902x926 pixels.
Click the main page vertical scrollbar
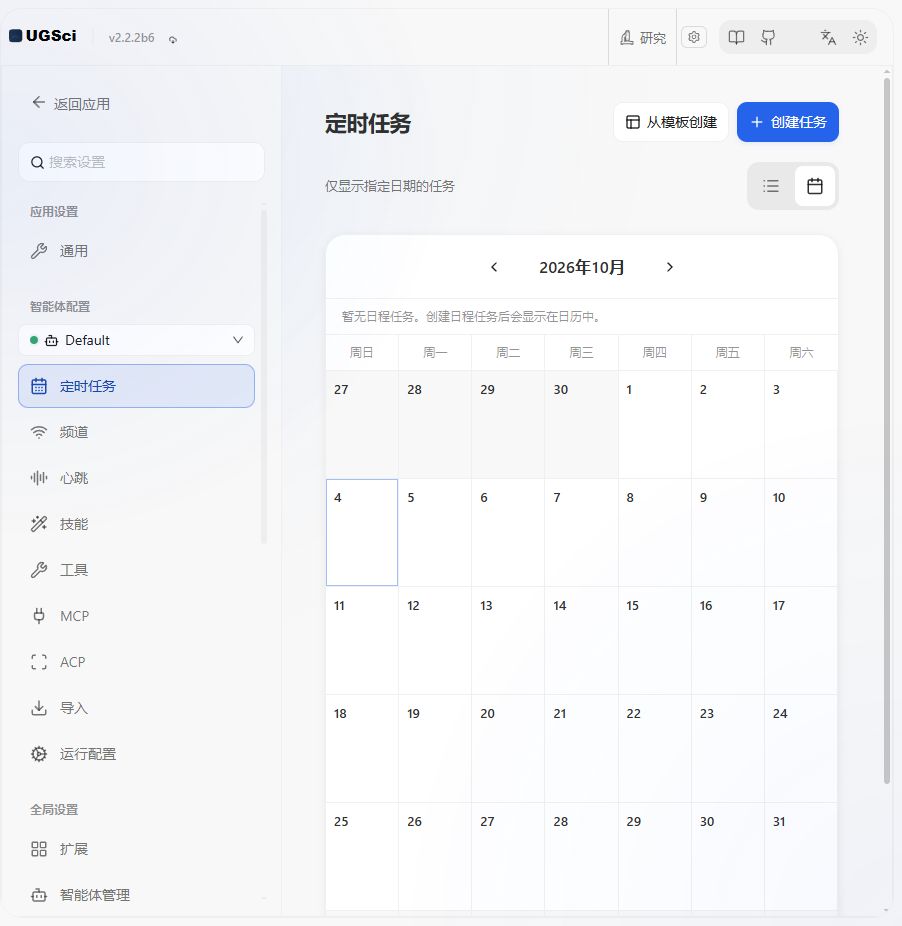coord(887,430)
